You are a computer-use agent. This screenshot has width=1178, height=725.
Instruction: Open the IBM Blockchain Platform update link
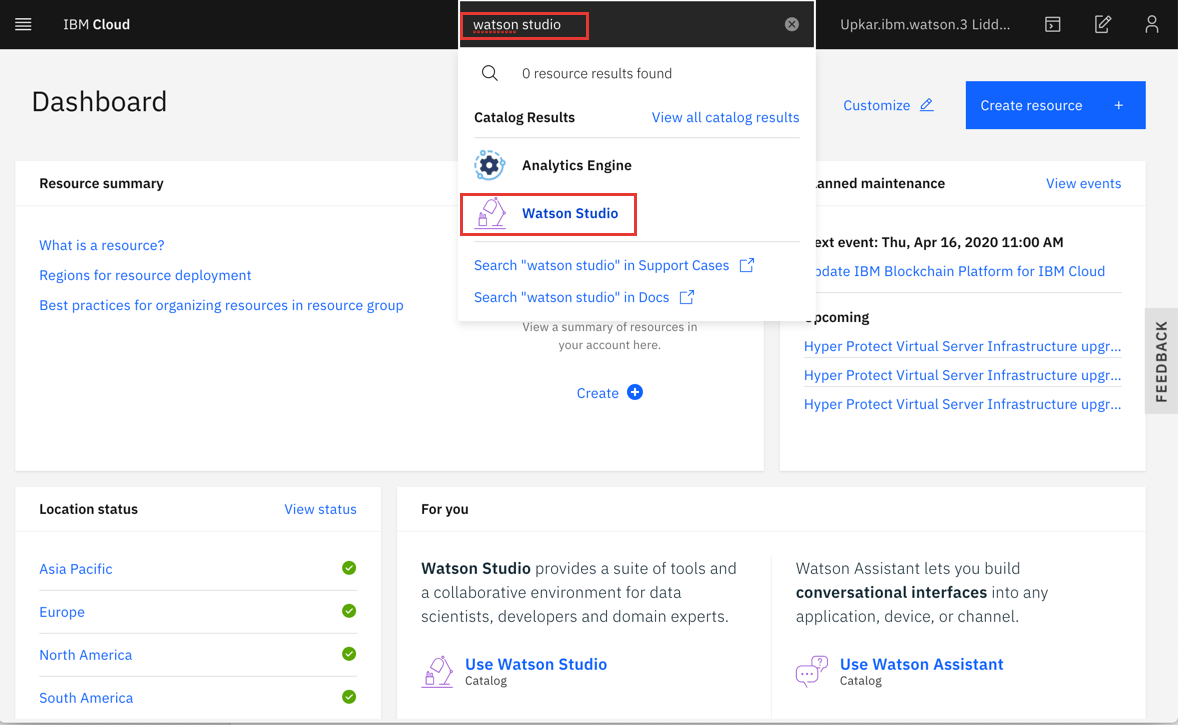point(960,271)
